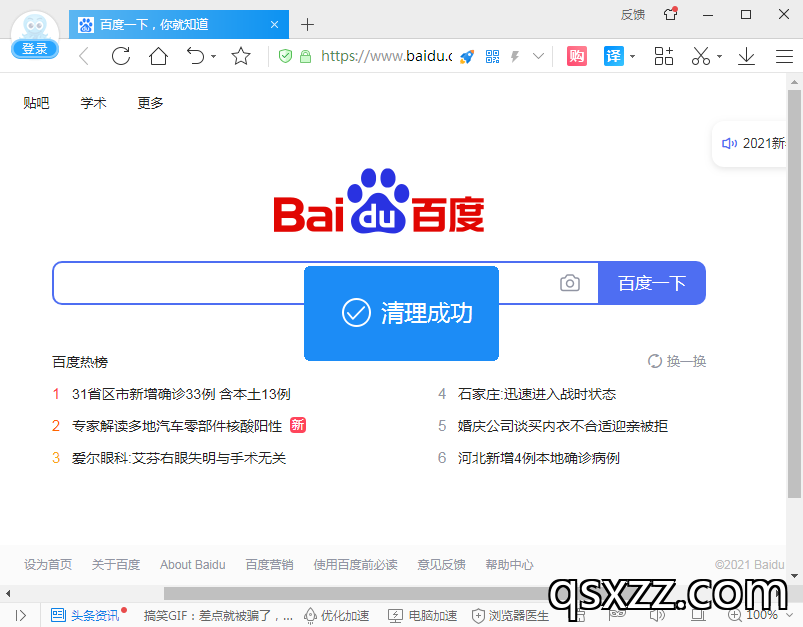This screenshot has height=627, width=803.
Task: Click the 登录 login avatar button
Action: (x=35, y=49)
